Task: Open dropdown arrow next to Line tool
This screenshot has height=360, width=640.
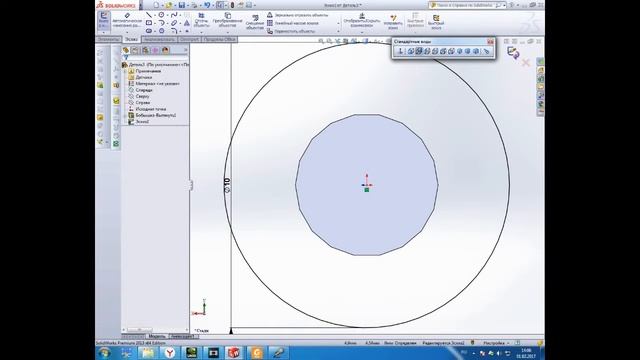Action: pyautogui.click(x=155, y=15)
